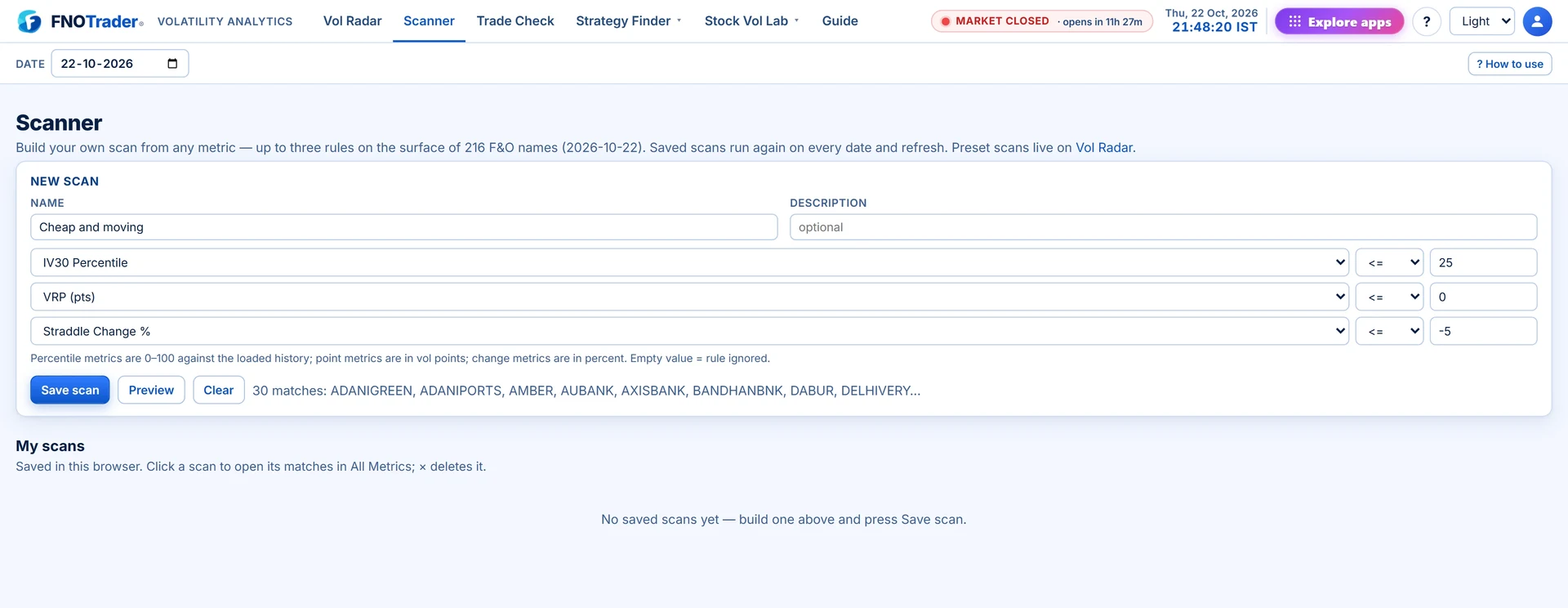Screen dimensions: 1568x608
Task: Open the Stock Vol Lab menu
Action: click(x=751, y=21)
